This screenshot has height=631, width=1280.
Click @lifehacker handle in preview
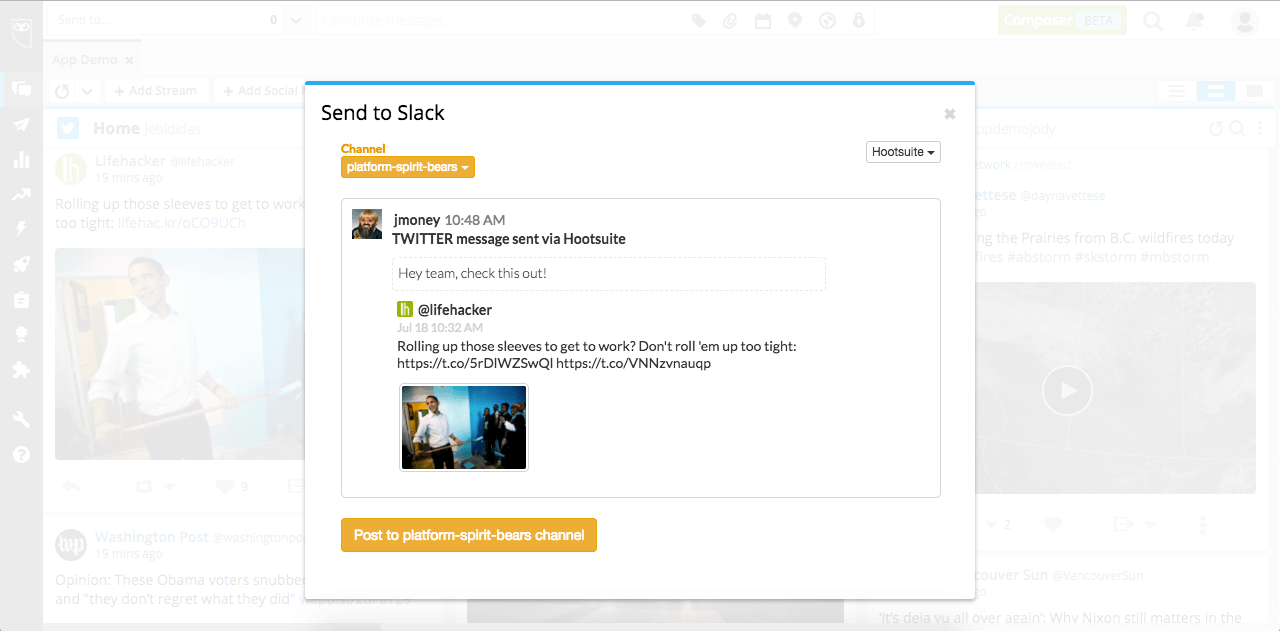(455, 310)
